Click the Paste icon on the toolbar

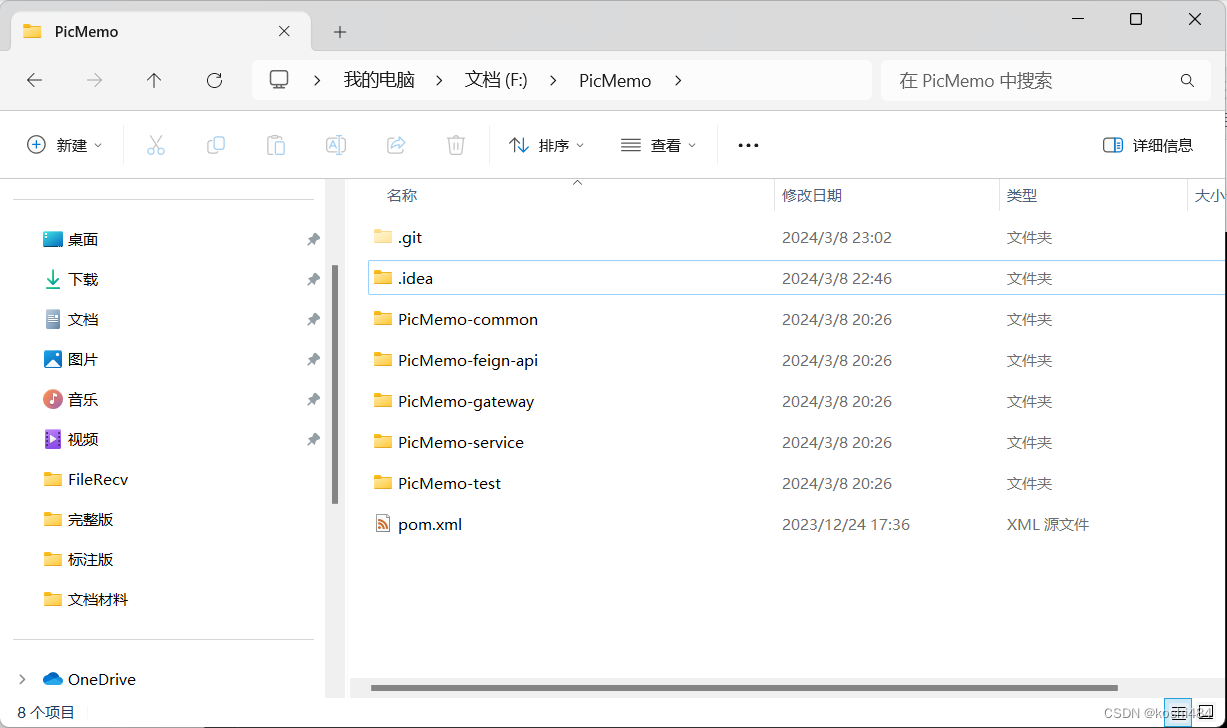276,145
